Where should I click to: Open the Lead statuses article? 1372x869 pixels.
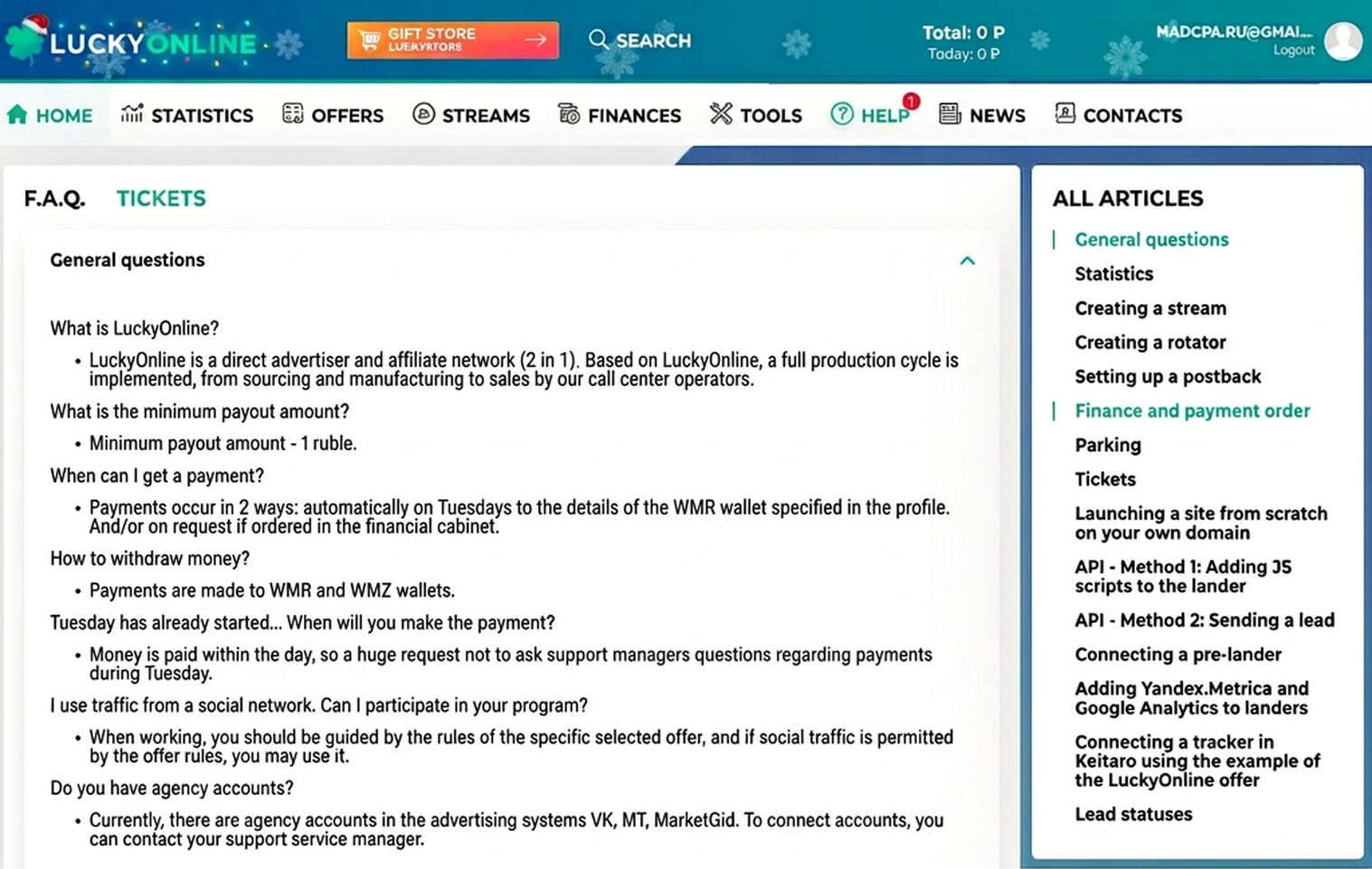[1133, 815]
